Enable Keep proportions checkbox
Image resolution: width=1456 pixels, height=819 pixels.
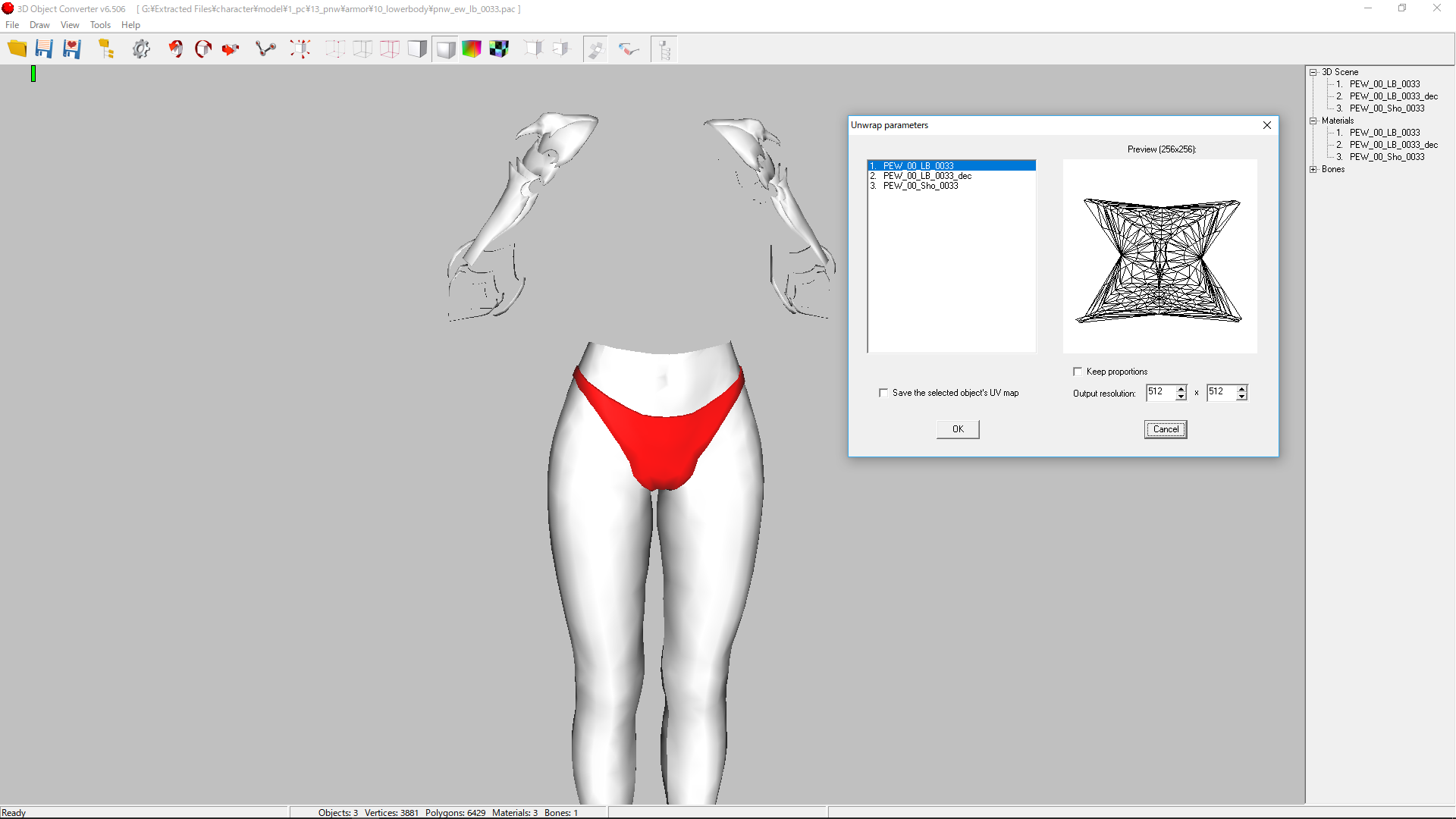pyautogui.click(x=1078, y=372)
